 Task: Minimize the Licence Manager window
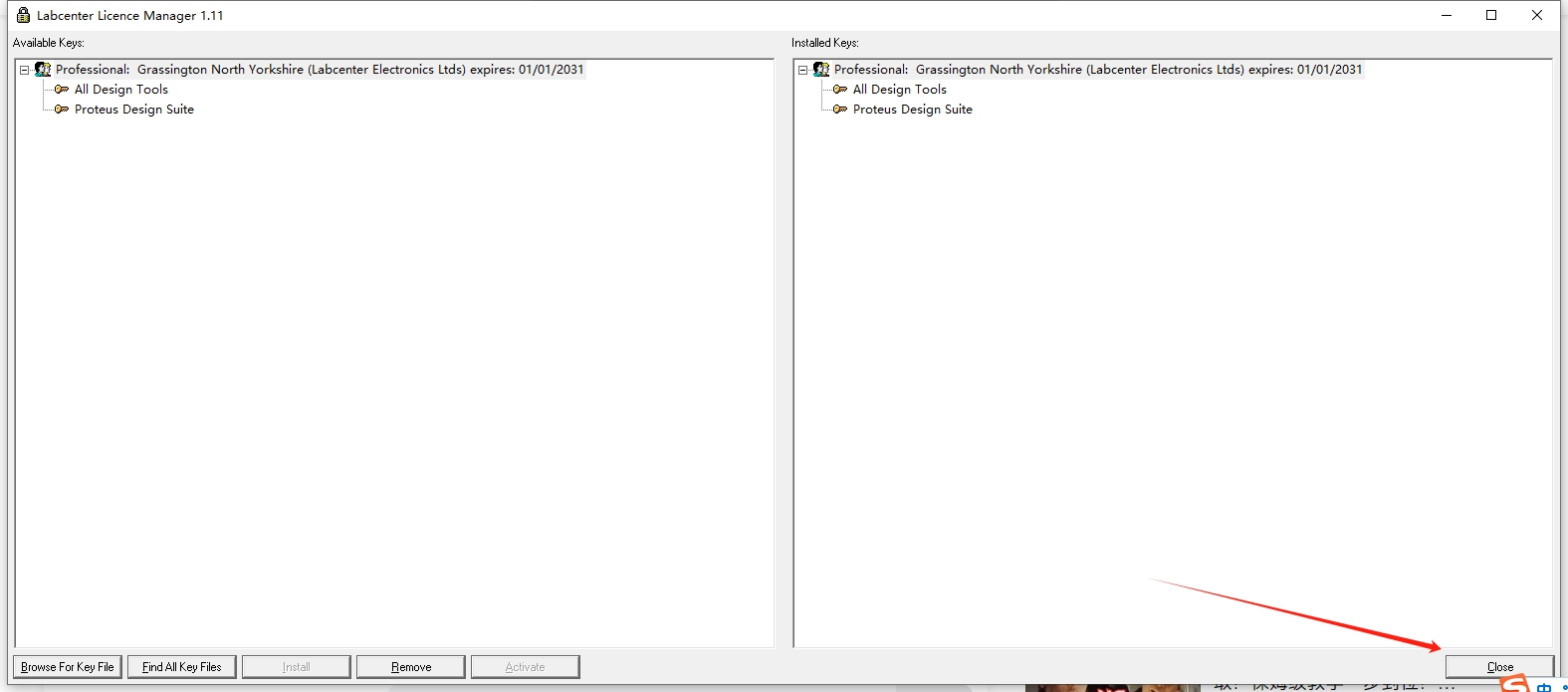point(1446,15)
